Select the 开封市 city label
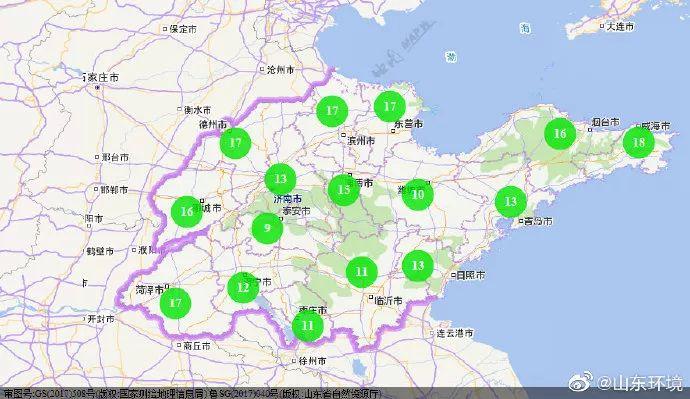 coord(101,318)
